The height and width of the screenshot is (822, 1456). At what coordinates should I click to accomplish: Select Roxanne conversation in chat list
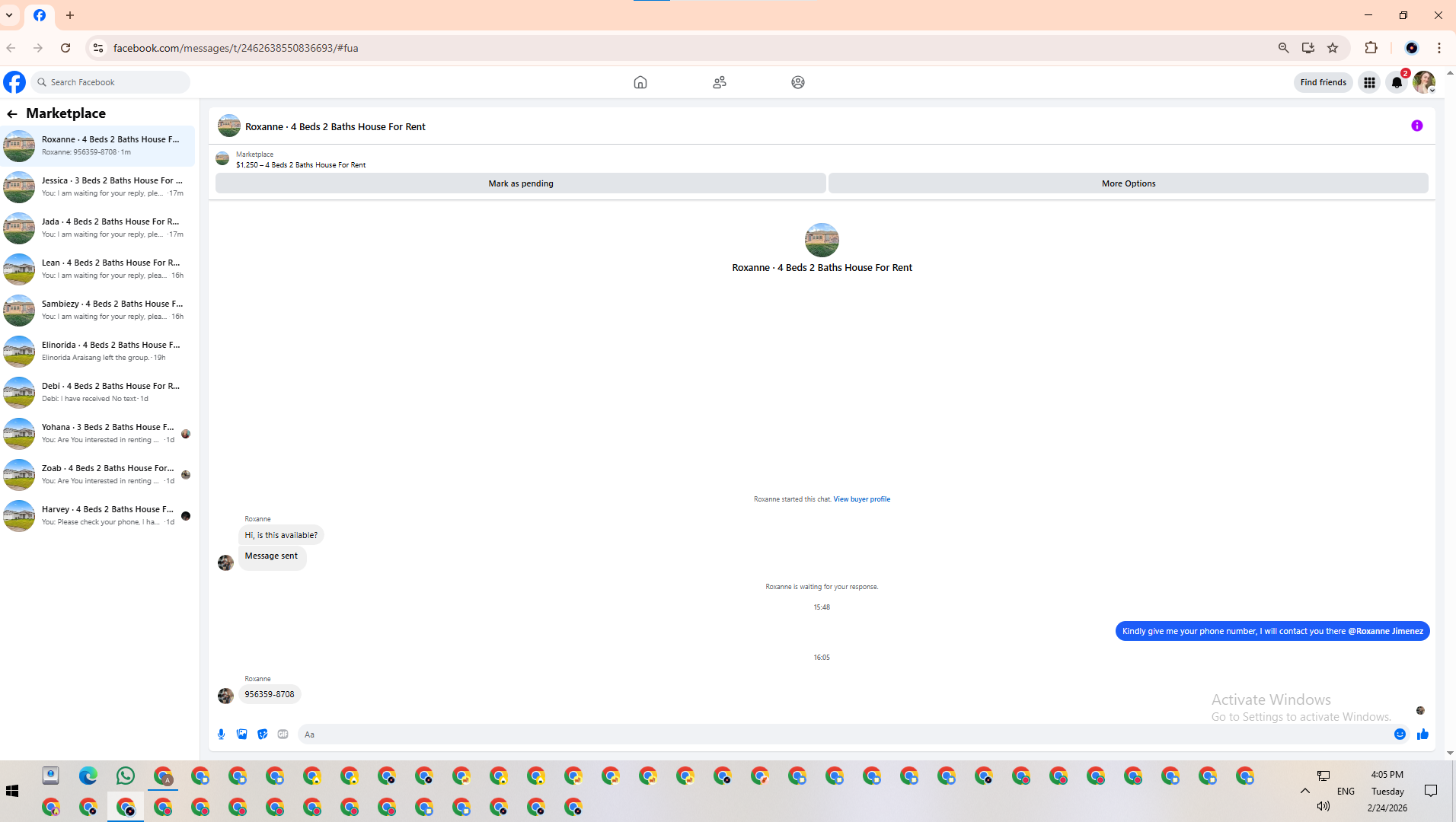97,145
